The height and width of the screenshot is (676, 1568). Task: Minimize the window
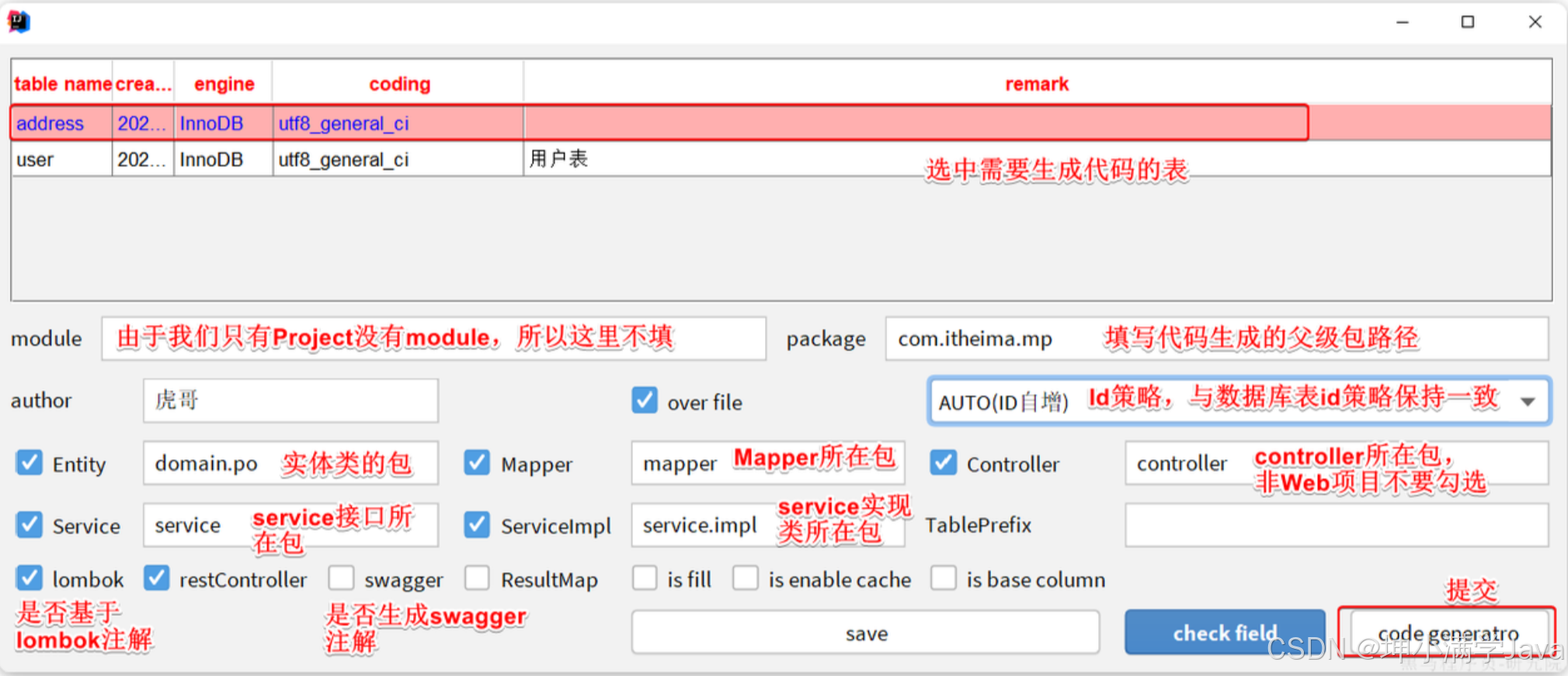click(1402, 22)
